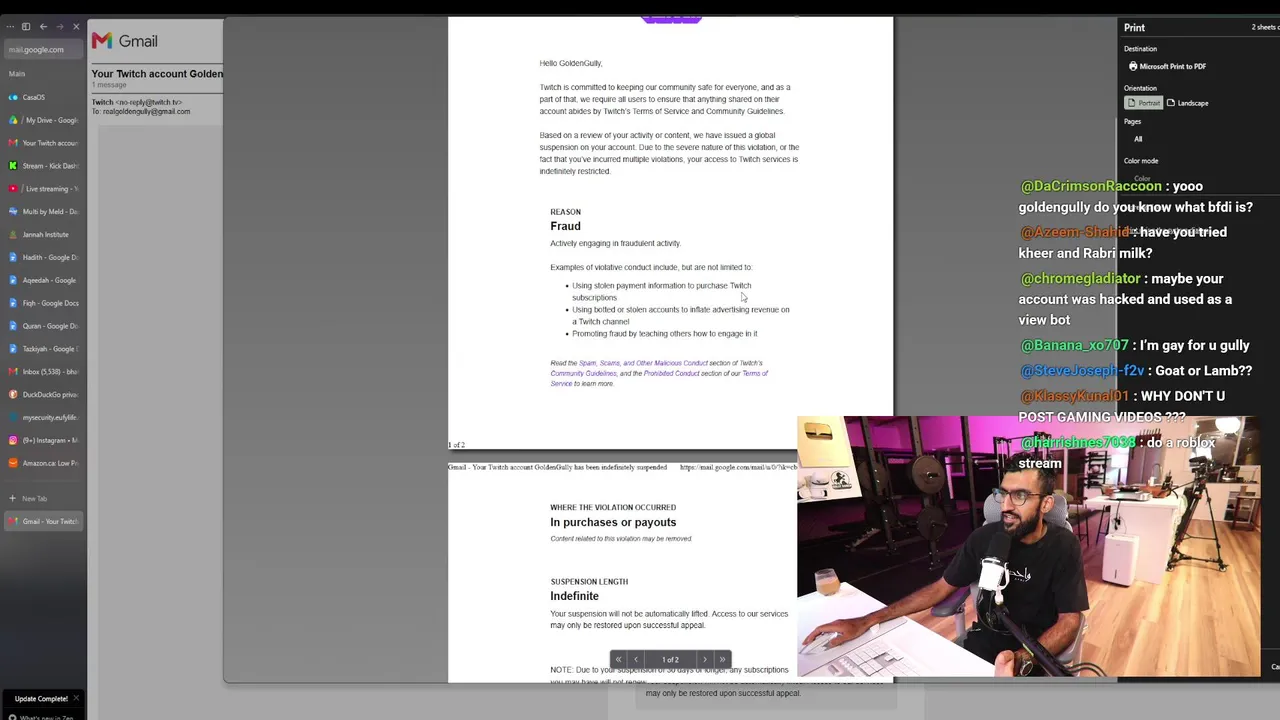The height and width of the screenshot is (720, 1280).
Task: Select the active Gmail - Your Twitch tab
Action: pyautogui.click(x=43, y=521)
